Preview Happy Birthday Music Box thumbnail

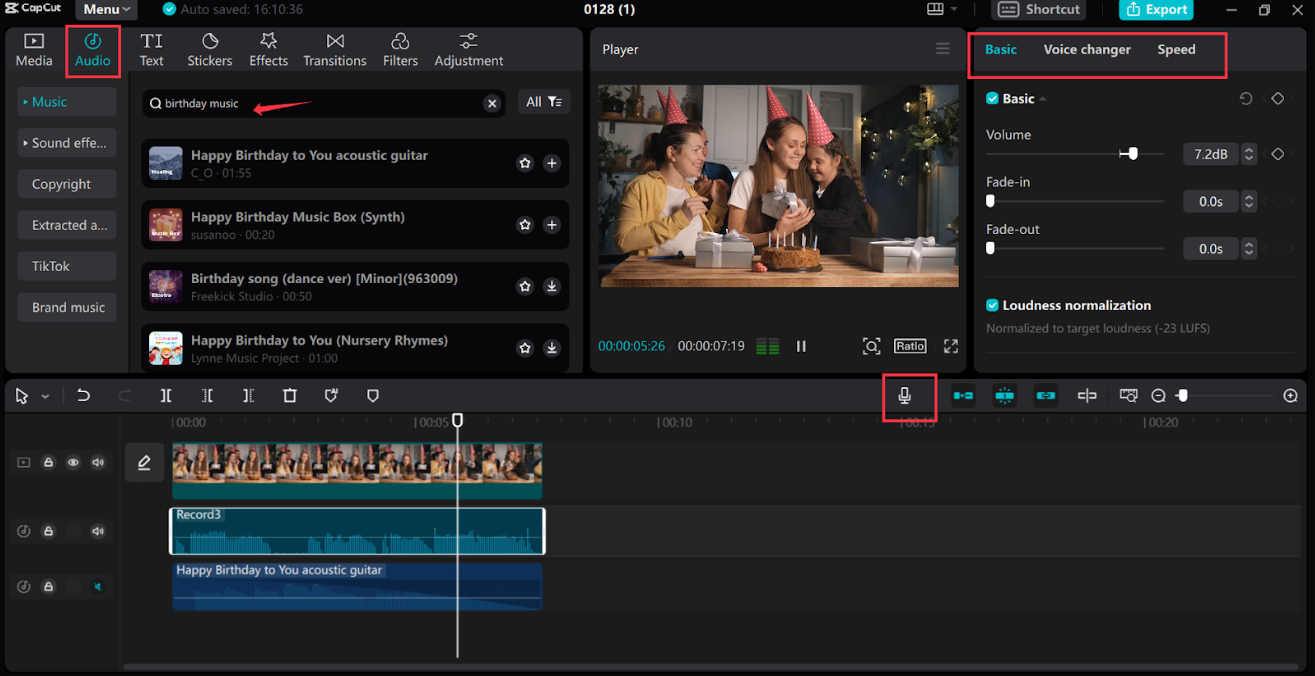click(166, 225)
